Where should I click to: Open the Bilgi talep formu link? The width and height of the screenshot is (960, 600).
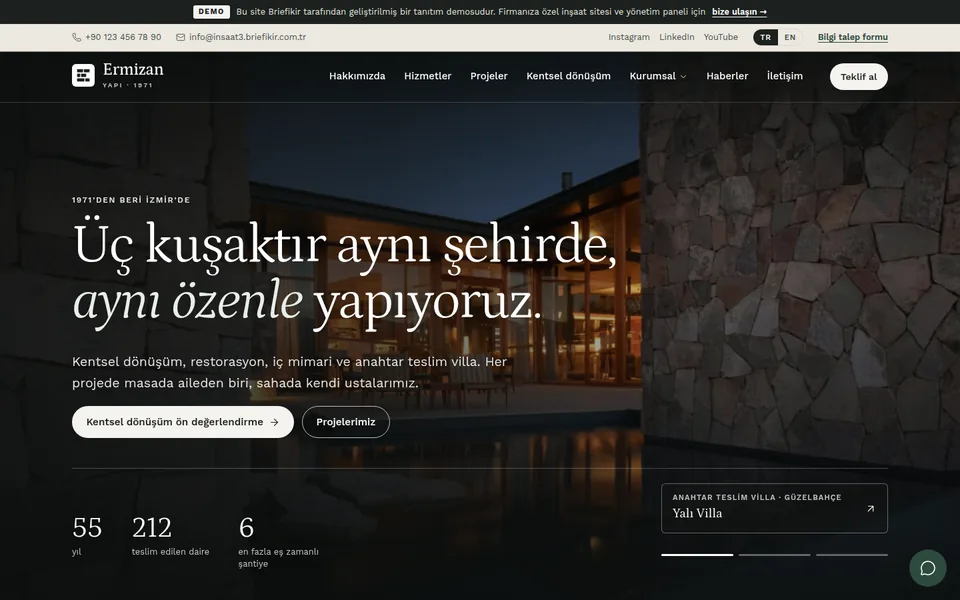pyautogui.click(x=852, y=37)
